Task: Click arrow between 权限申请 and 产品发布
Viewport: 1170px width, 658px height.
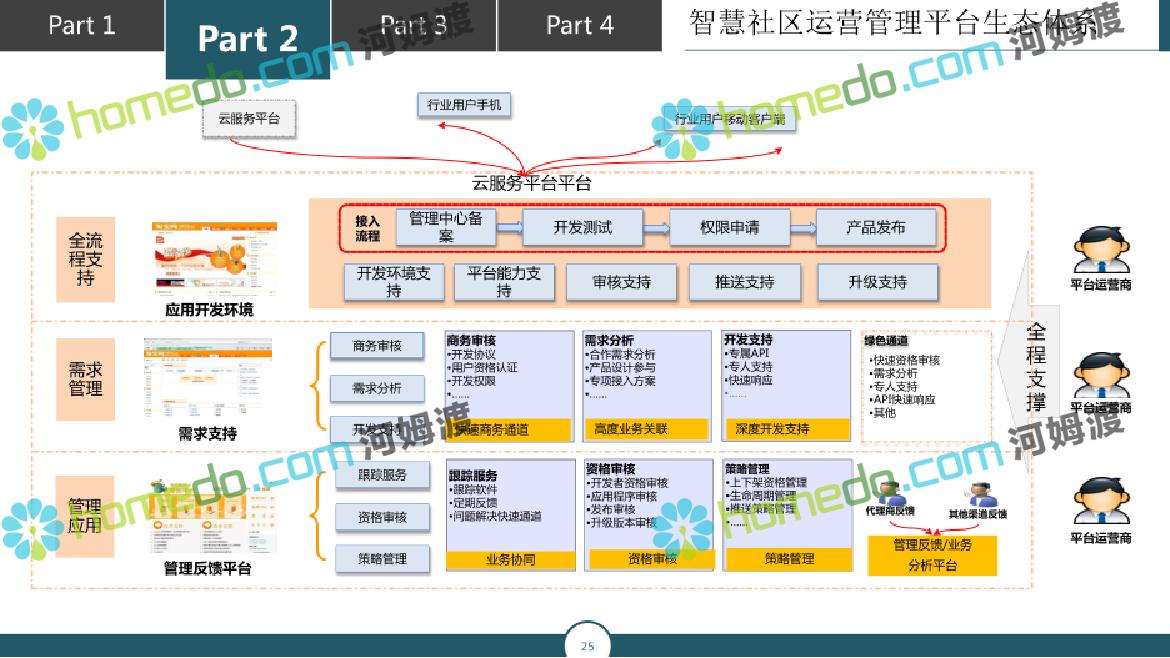Action: point(802,228)
